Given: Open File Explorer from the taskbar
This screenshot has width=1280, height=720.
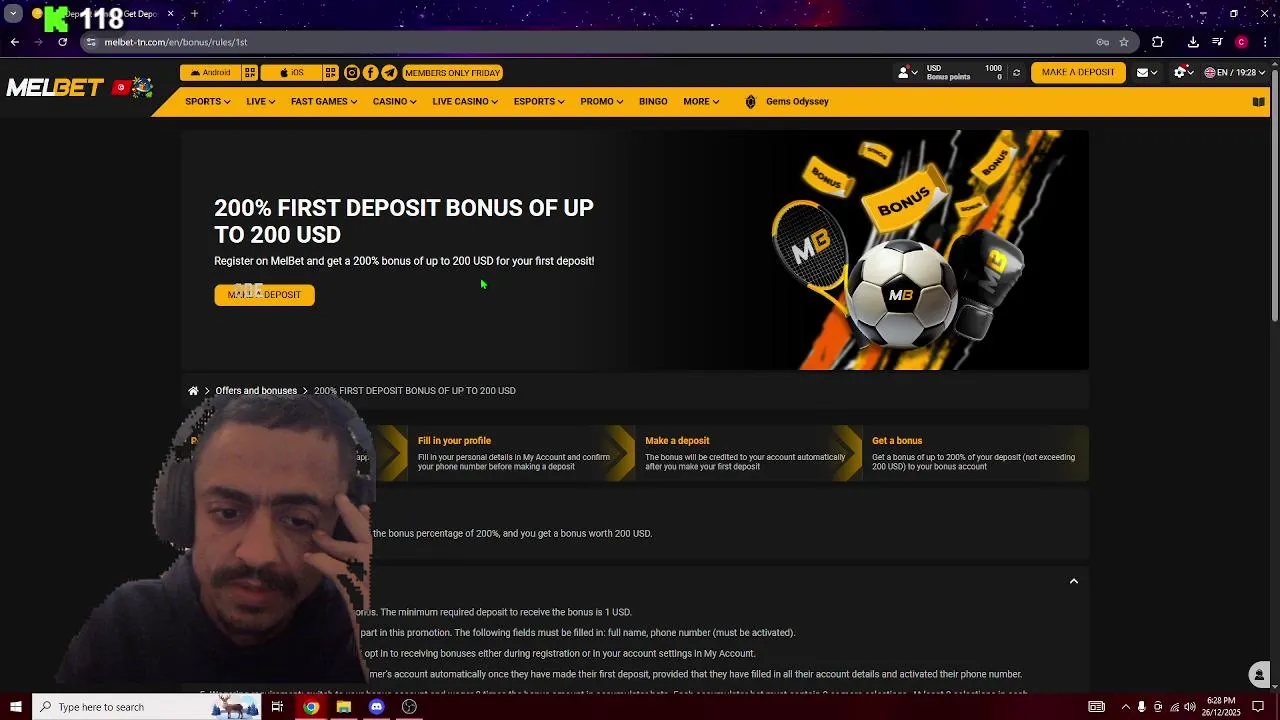Looking at the screenshot, I should pos(344,707).
